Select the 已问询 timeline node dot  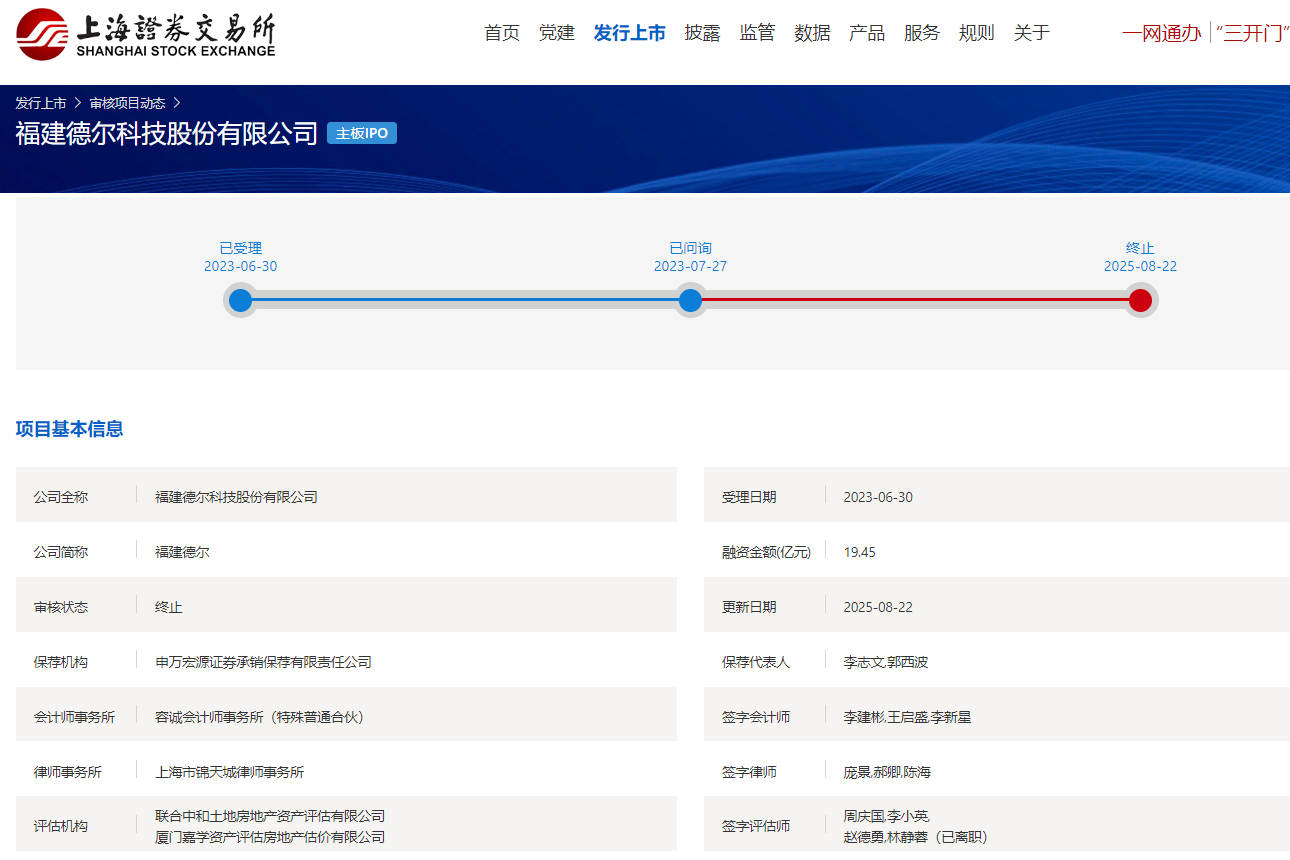click(x=690, y=299)
